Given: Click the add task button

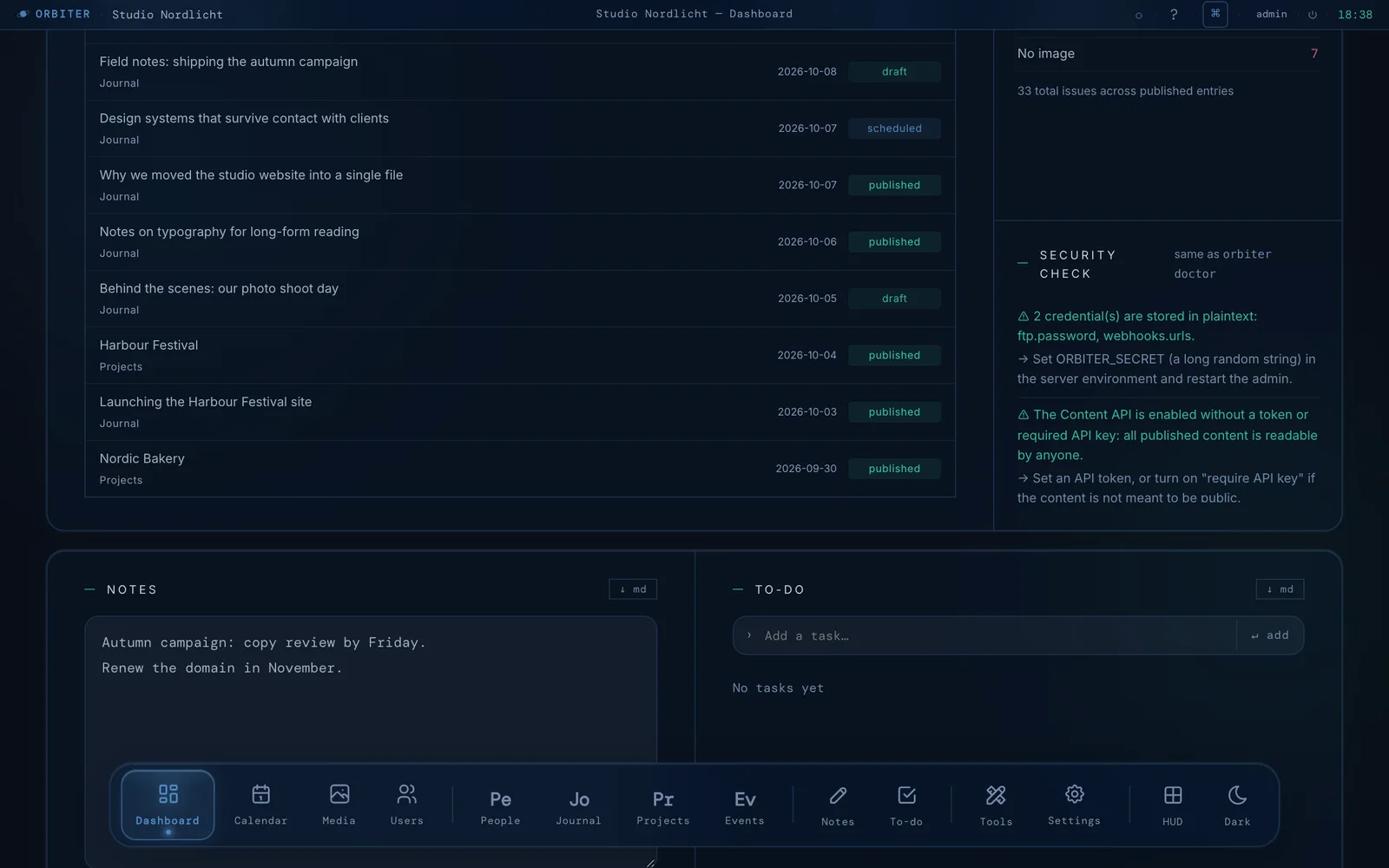Looking at the screenshot, I should (x=1270, y=635).
